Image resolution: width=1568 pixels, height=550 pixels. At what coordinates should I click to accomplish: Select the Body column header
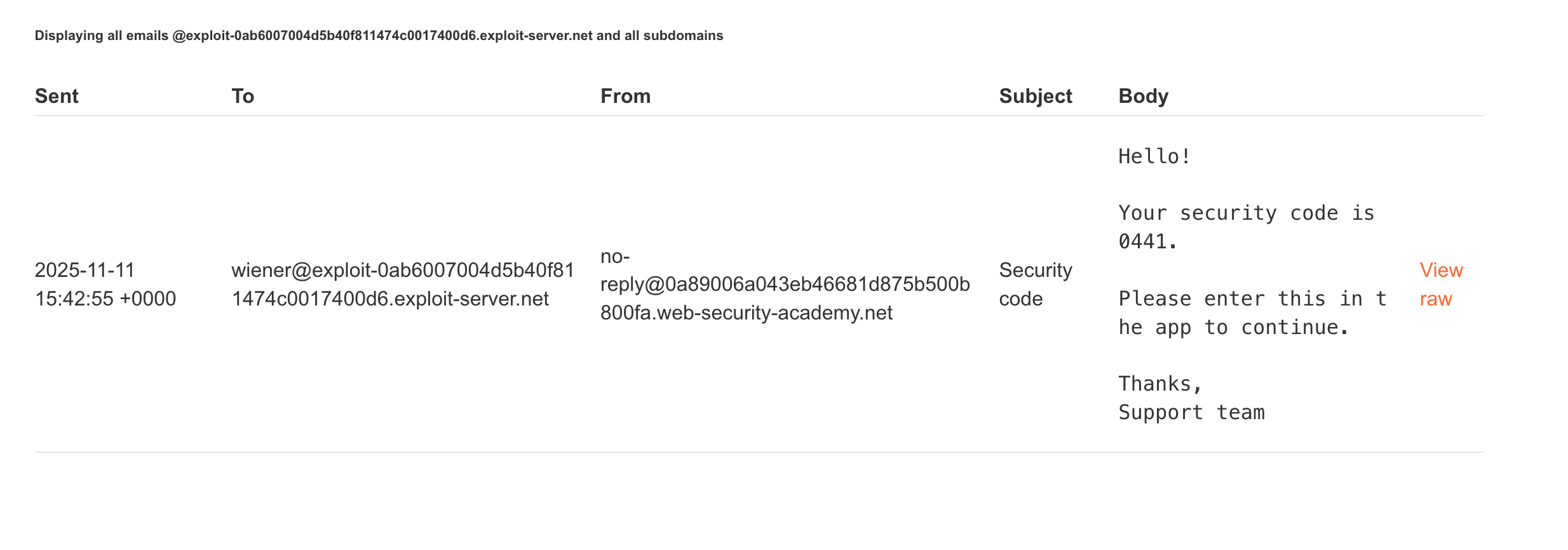point(1143,96)
